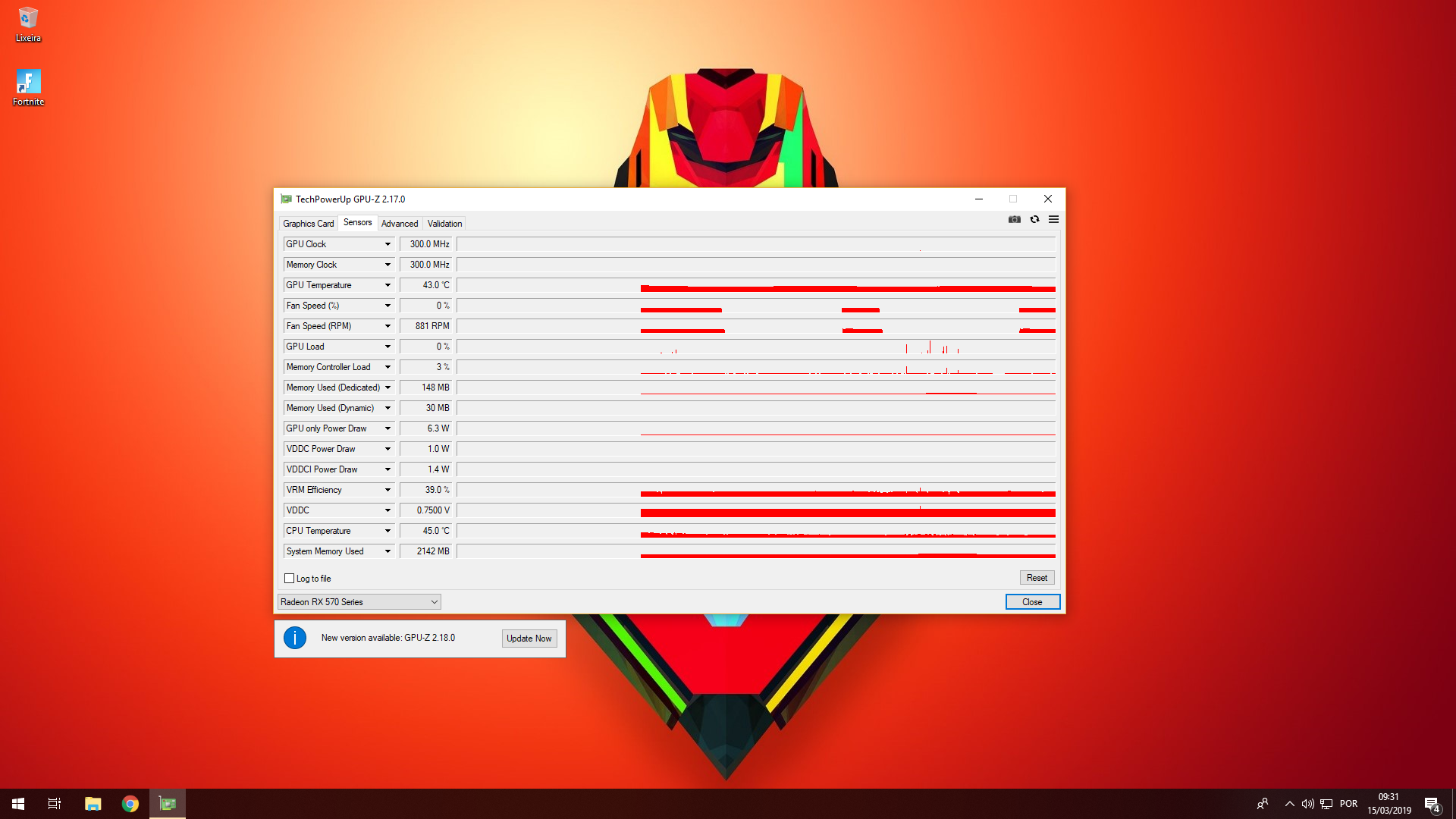
Task: Open the VDDCI Power Draw dropdown
Action: [x=388, y=469]
